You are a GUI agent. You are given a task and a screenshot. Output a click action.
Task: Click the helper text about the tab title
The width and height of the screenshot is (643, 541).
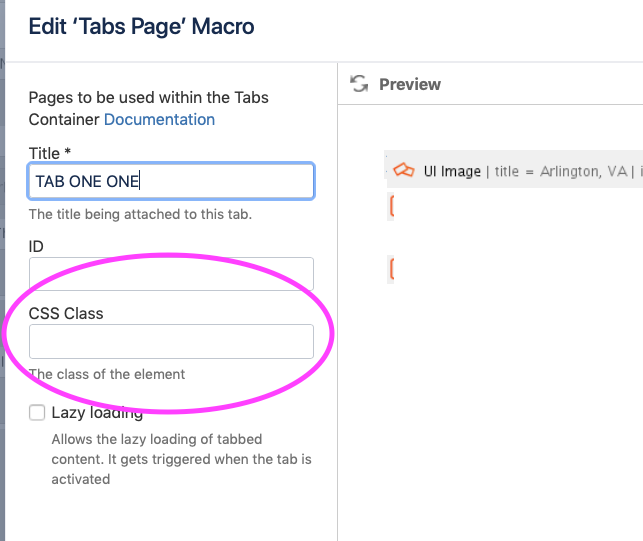point(140,214)
